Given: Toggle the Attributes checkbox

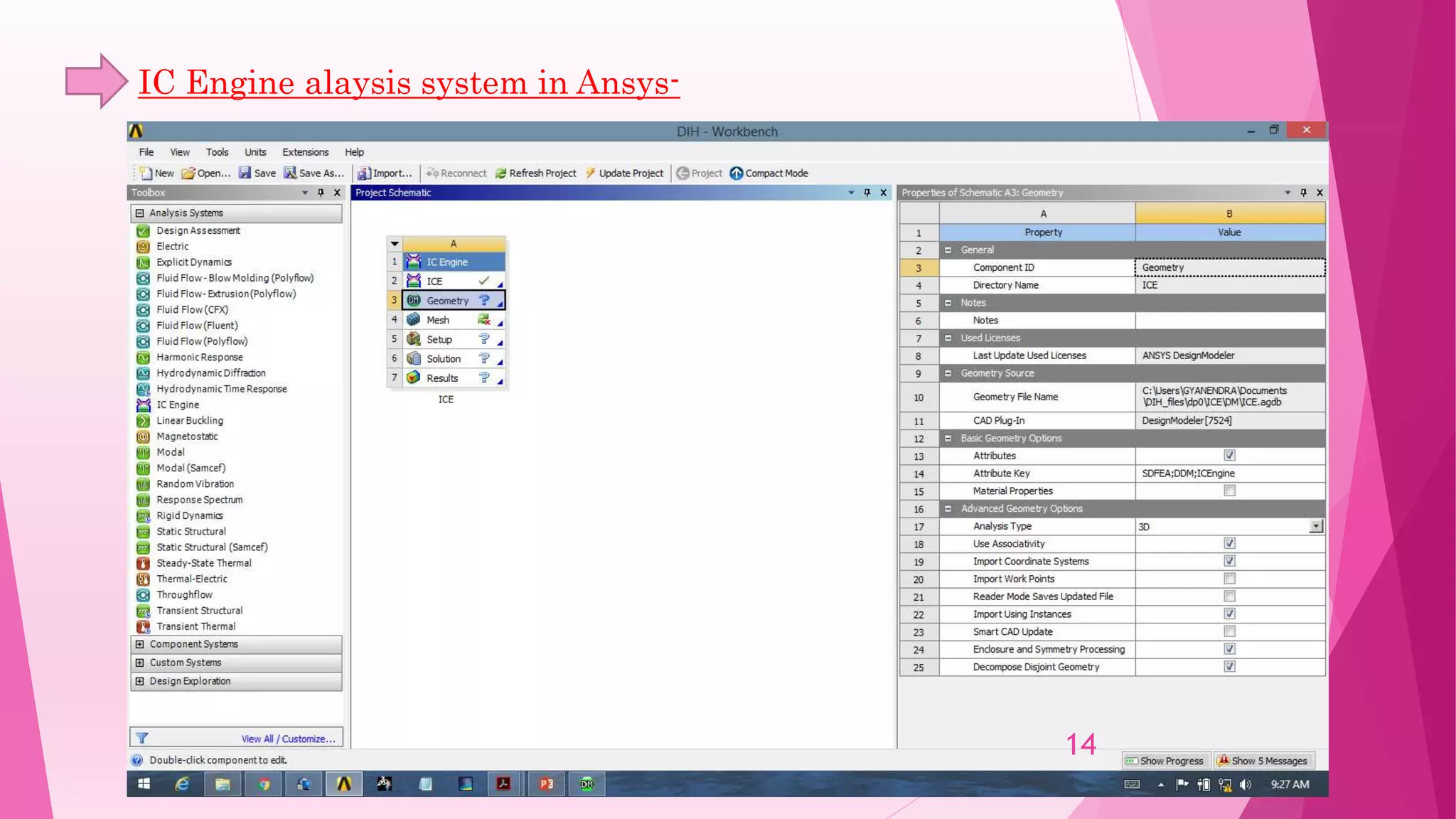Looking at the screenshot, I should coord(1229,456).
